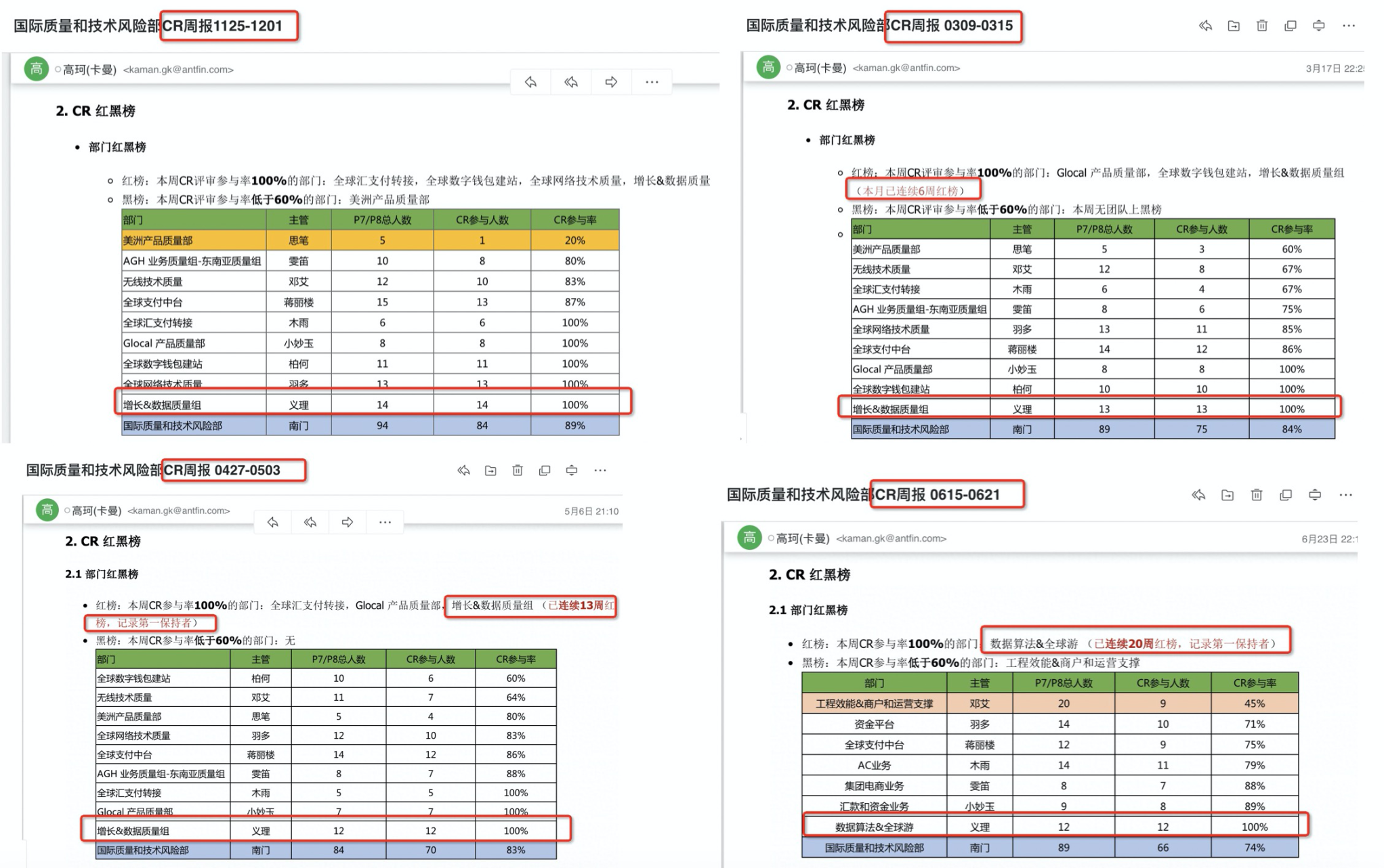Open three-dot menu beside 0615-0621 title
1384x868 pixels.
[x=1345, y=495]
